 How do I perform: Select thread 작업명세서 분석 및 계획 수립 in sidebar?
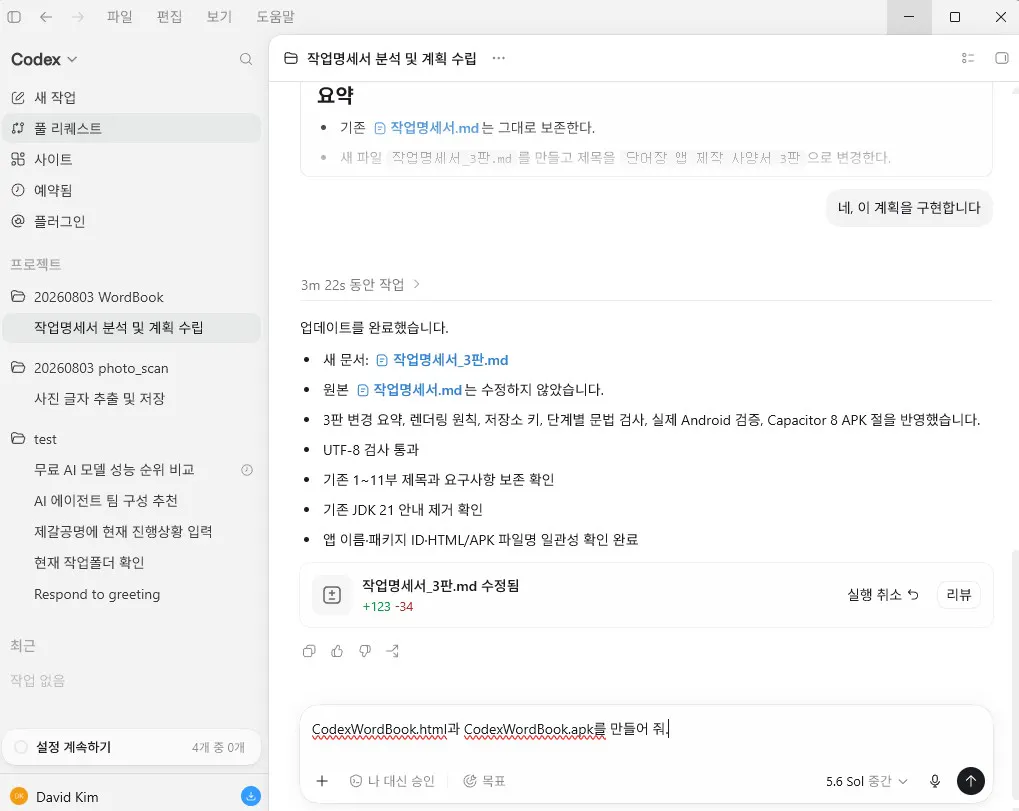tap(132, 328)
